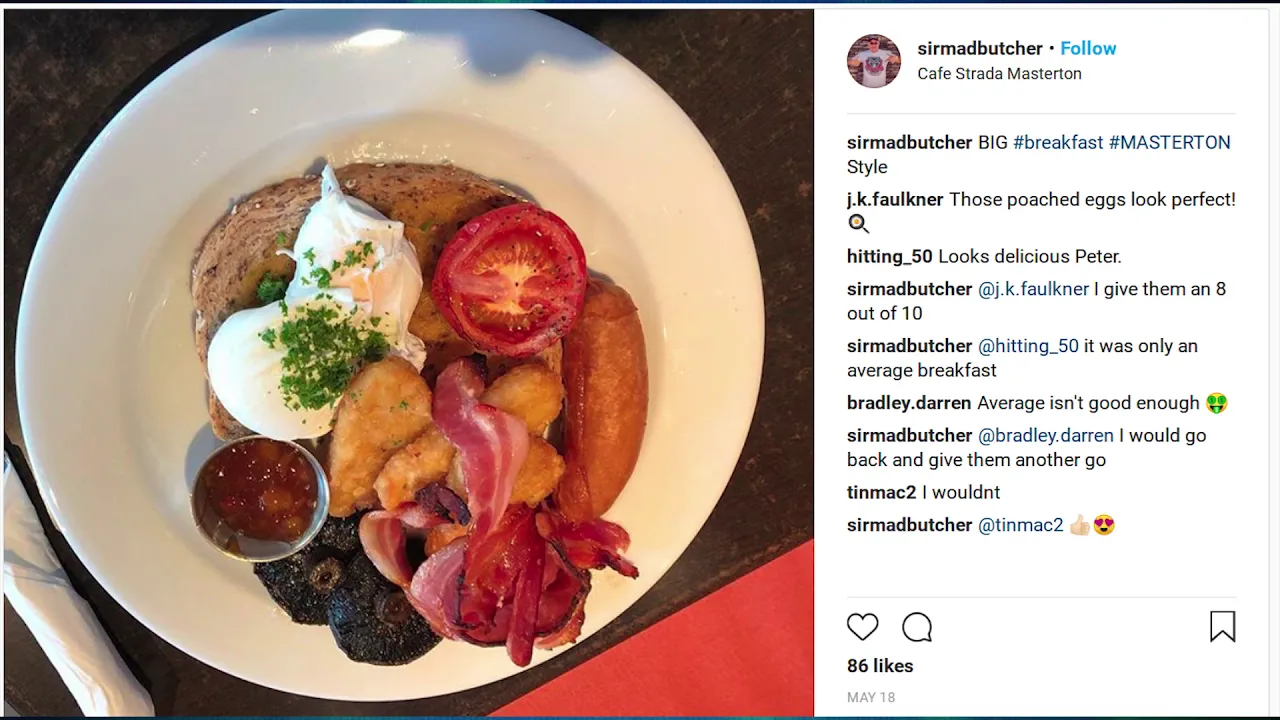Viewport: 1280px width, 720px height.
Task: Open sirmadbutcher profile avatar
Action: [x=874, y=61]
